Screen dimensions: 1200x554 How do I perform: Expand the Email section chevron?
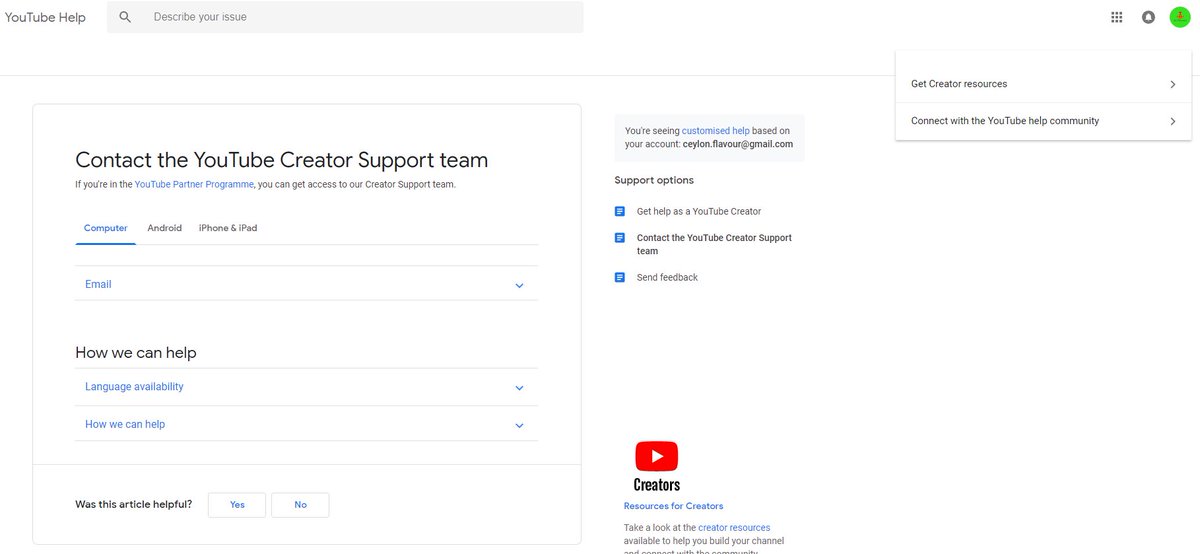click(519, 286)
